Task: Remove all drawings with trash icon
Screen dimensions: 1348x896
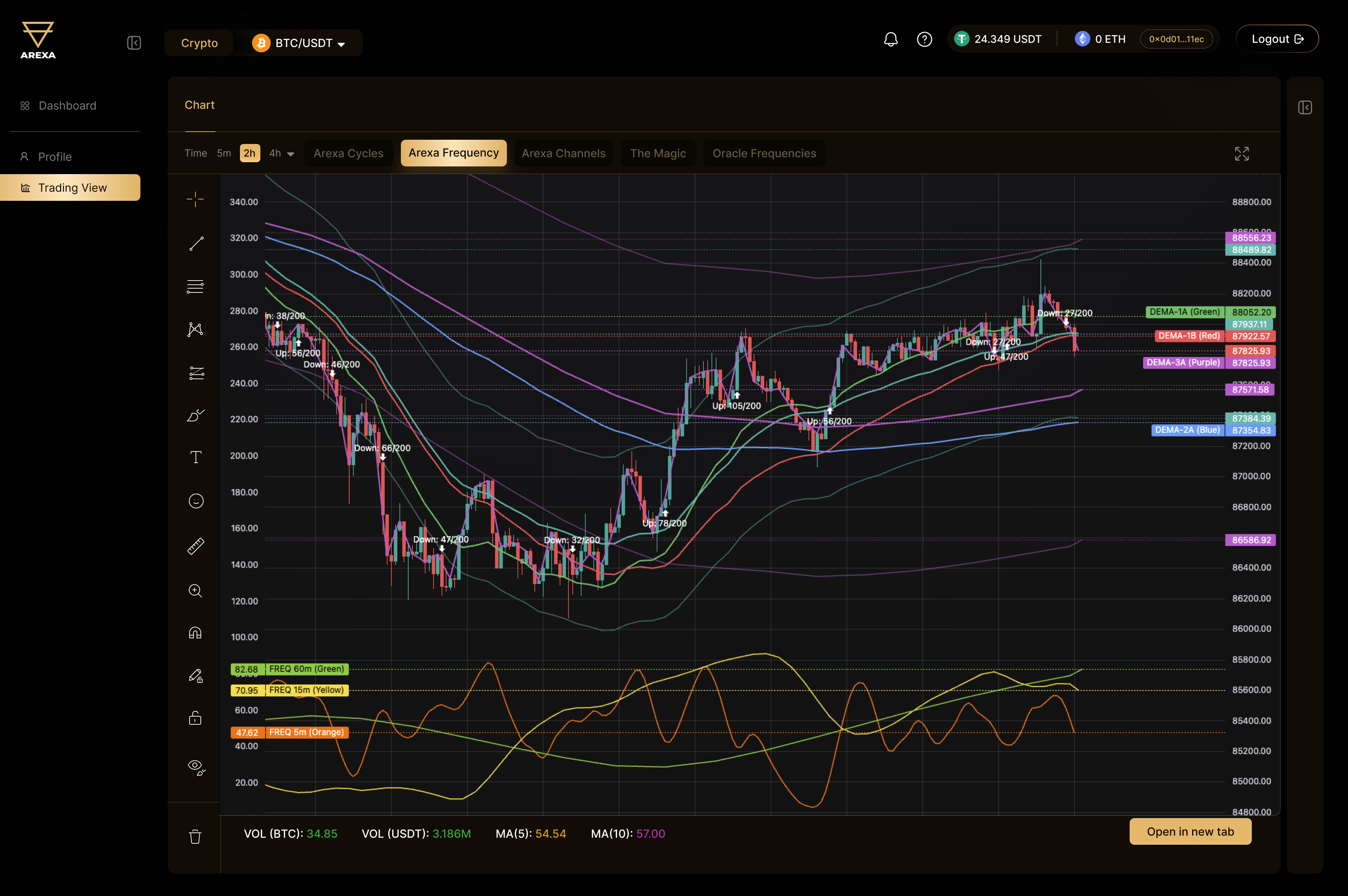Action: point(195,837)
